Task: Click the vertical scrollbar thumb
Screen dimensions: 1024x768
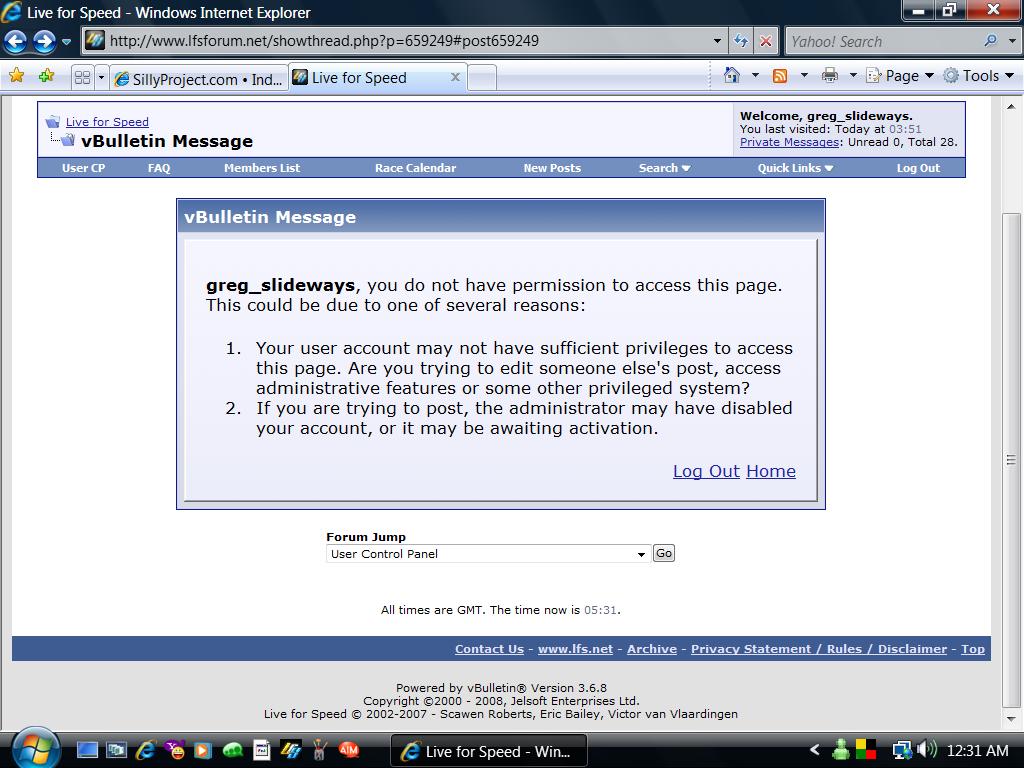Action: point(1011,460)
